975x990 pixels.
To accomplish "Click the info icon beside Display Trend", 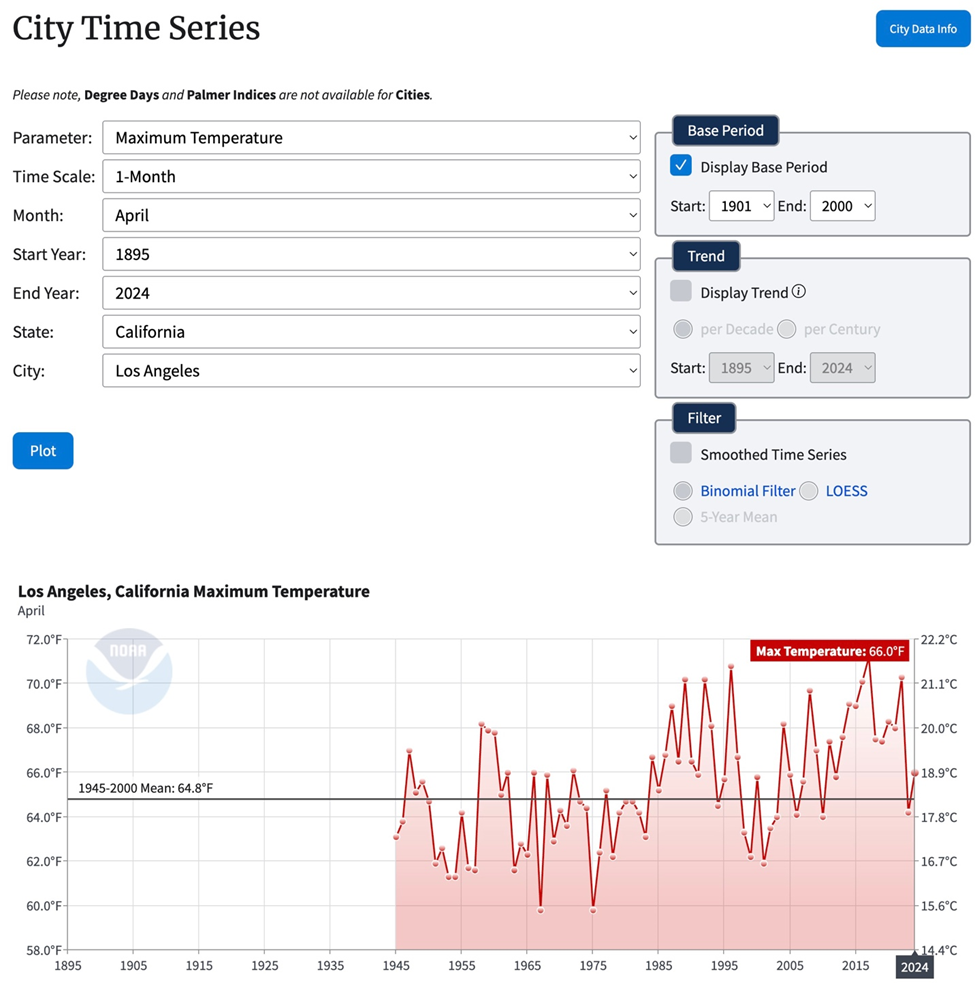I will click(799, 292).
